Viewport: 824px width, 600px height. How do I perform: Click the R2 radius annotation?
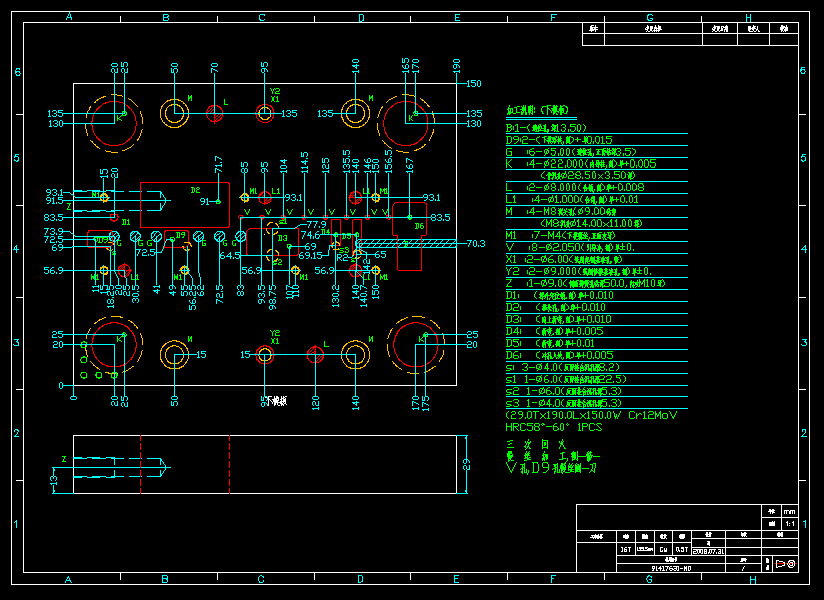tap(342, 257)
